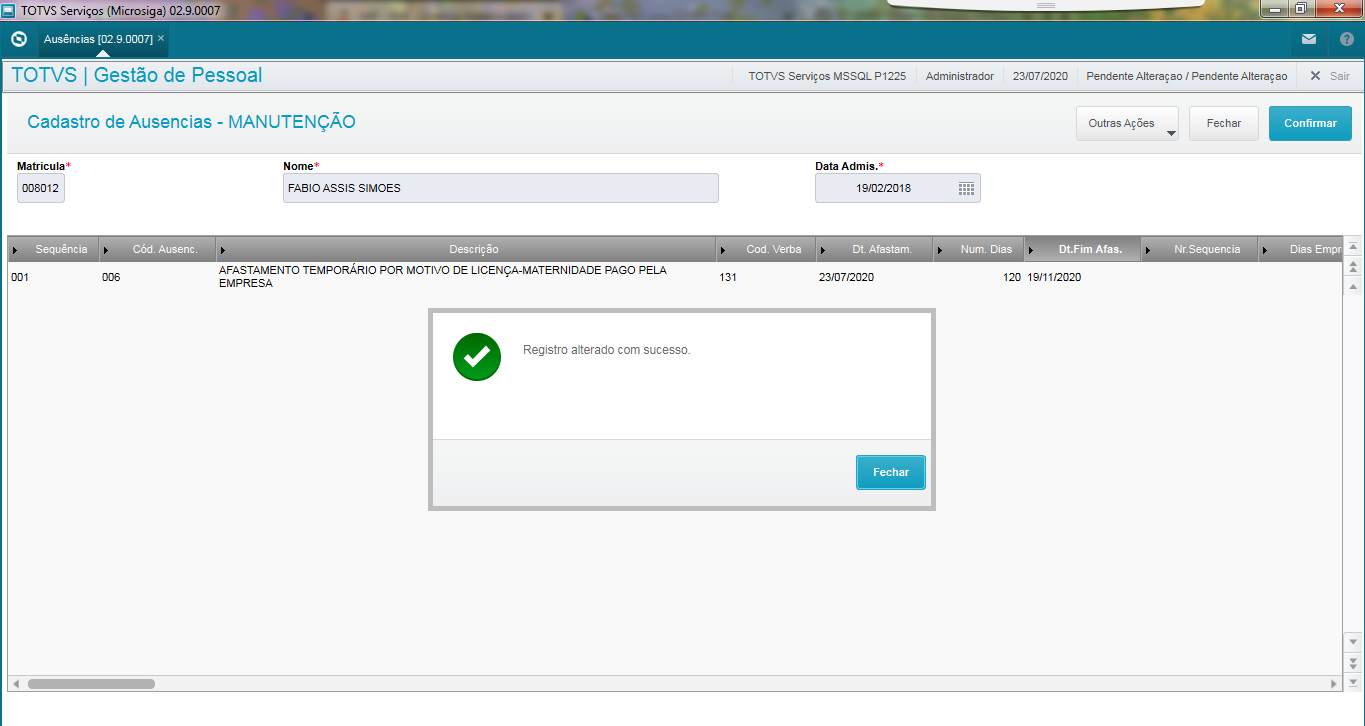Open the Outras Ações dropdown
Viewport: 1365px width, 726px height.
(1127, 123)
